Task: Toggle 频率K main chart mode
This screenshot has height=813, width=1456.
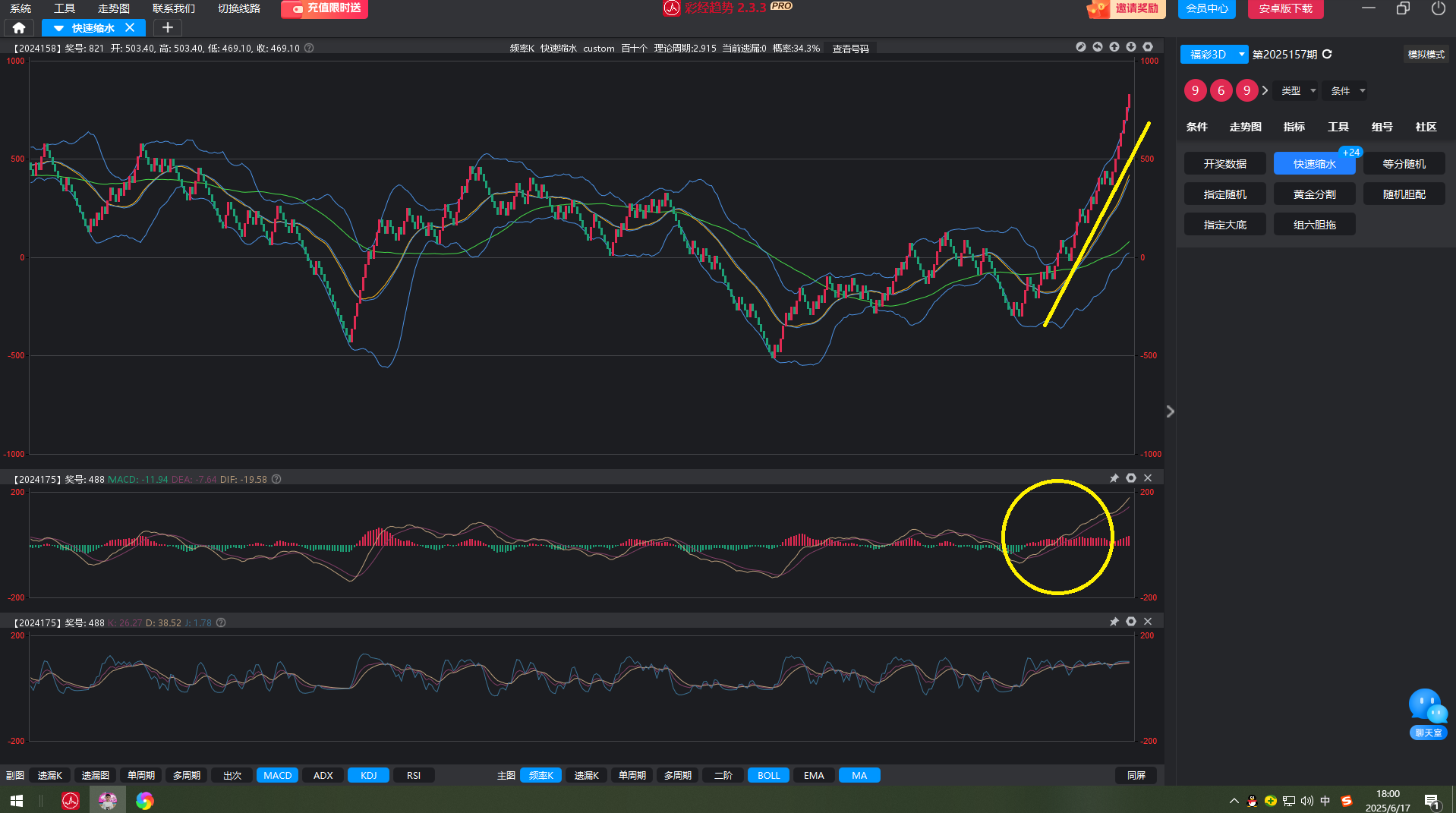Action: click(540, 775)
